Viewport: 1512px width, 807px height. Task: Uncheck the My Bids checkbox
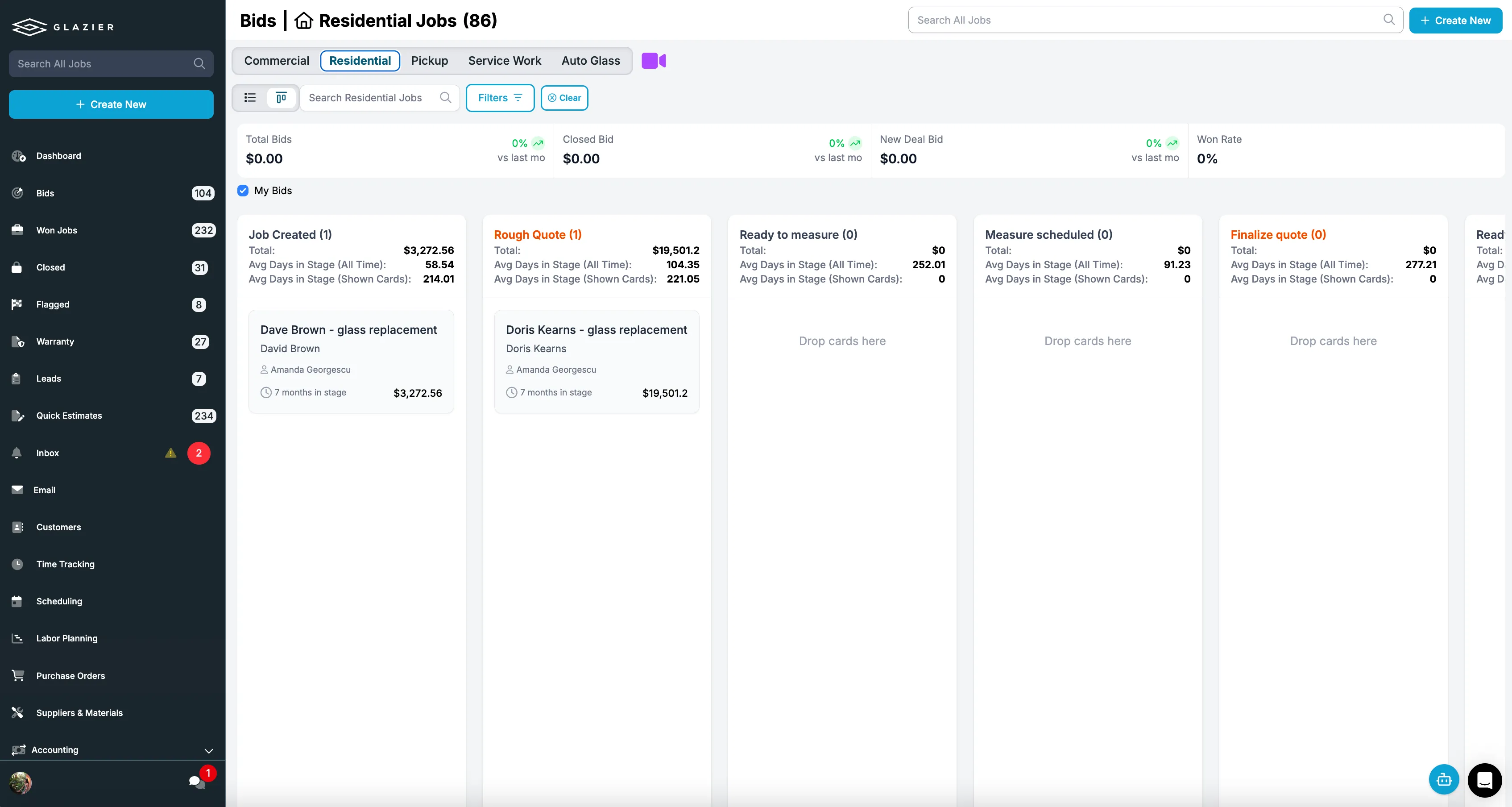243,190
